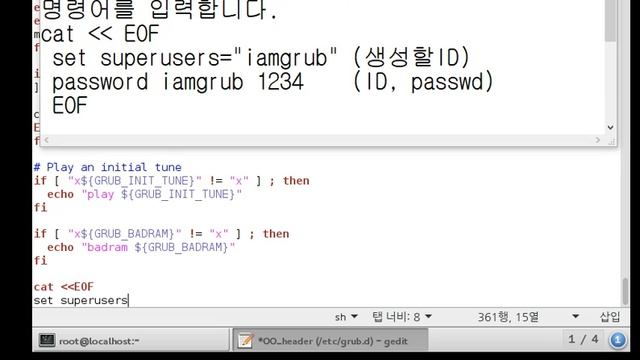The image size is (640, 360).
Task: Click the resize grip of the overlay note
Action: pos(611,141)
